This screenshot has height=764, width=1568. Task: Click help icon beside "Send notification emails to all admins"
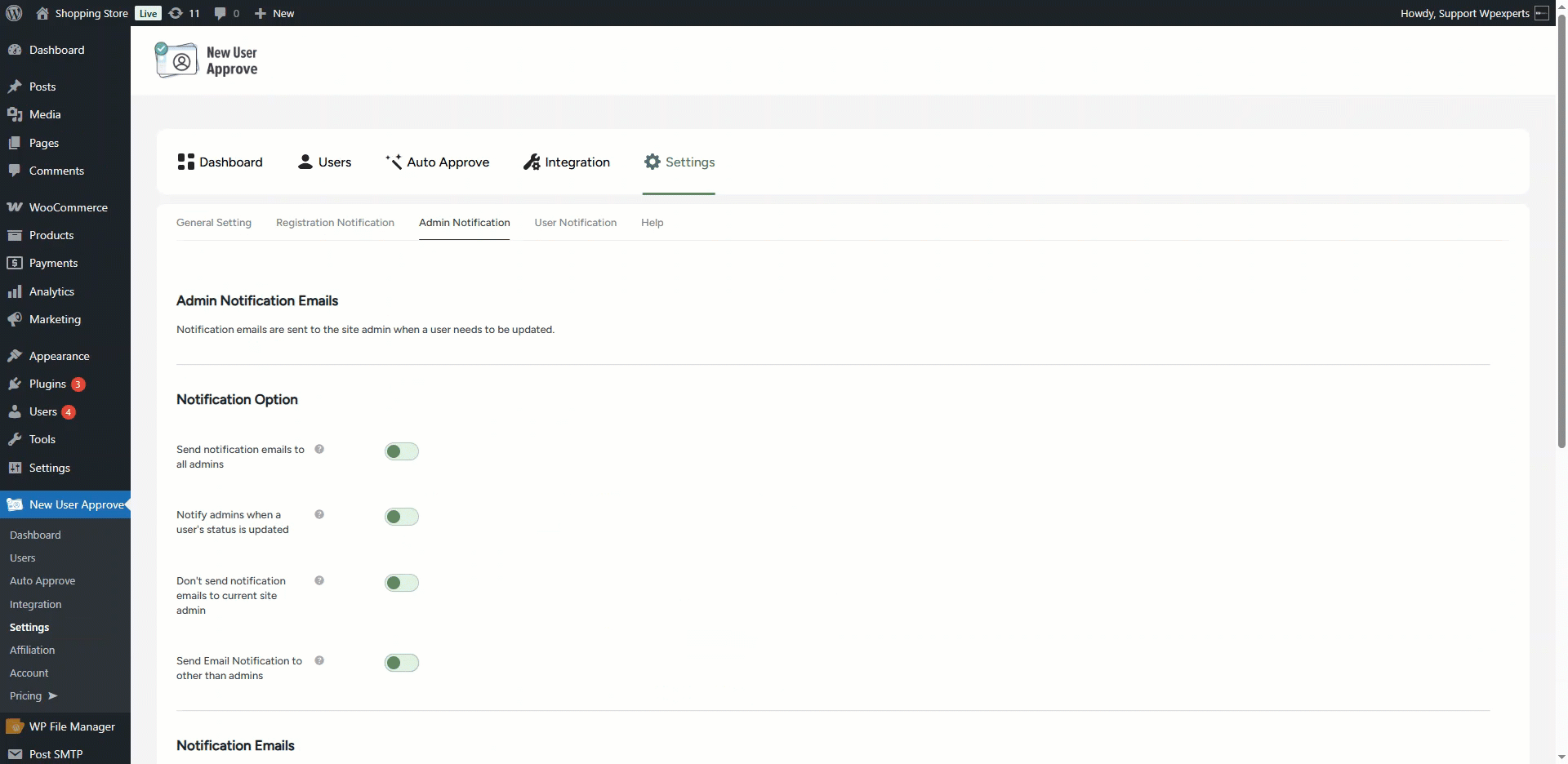point(319,449)
